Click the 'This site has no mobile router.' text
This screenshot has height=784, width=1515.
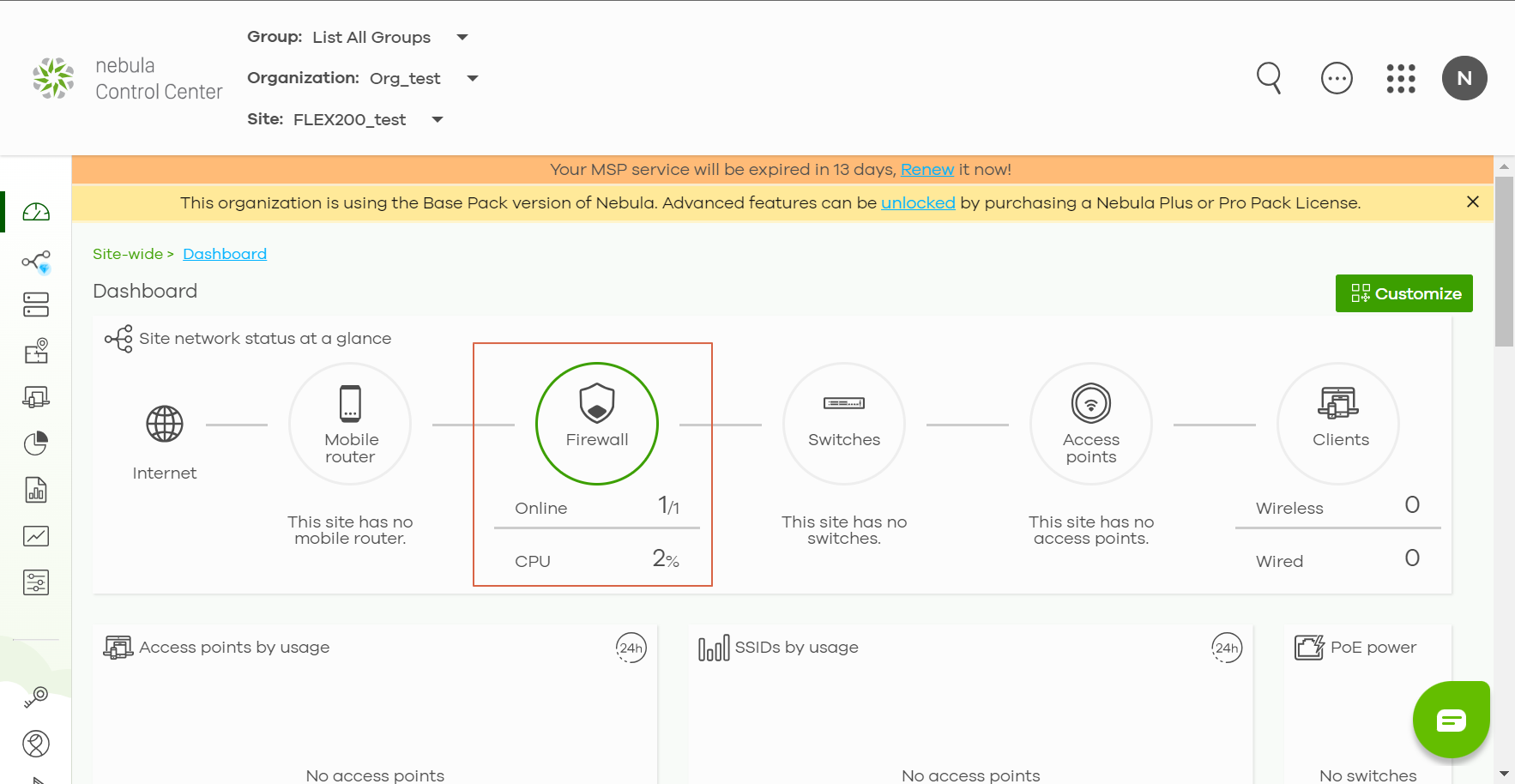(350, 530)
